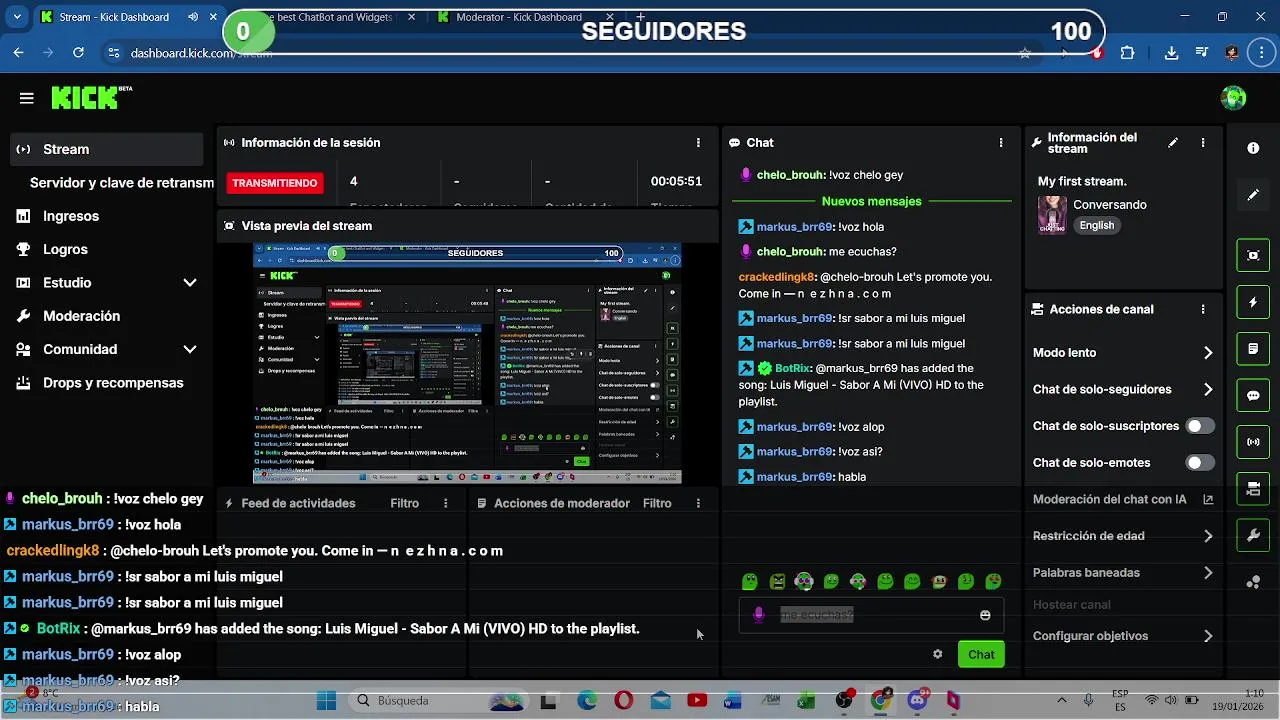Open Servidor y clave de retransmisión page
The width and height of the screenshot is (1280, 720).
click(x=121, y=183)
